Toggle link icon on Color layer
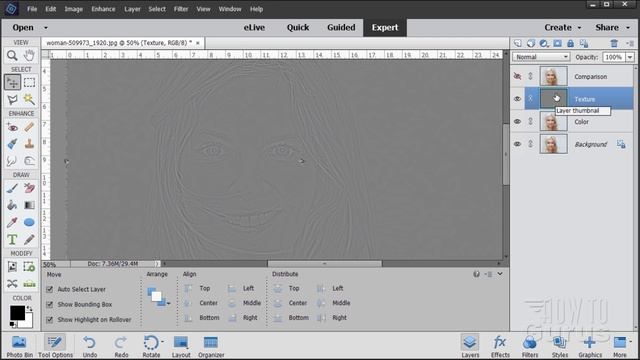Image resolution: width=640 pixels, height=360 pixels. click(x=530, y=121)
